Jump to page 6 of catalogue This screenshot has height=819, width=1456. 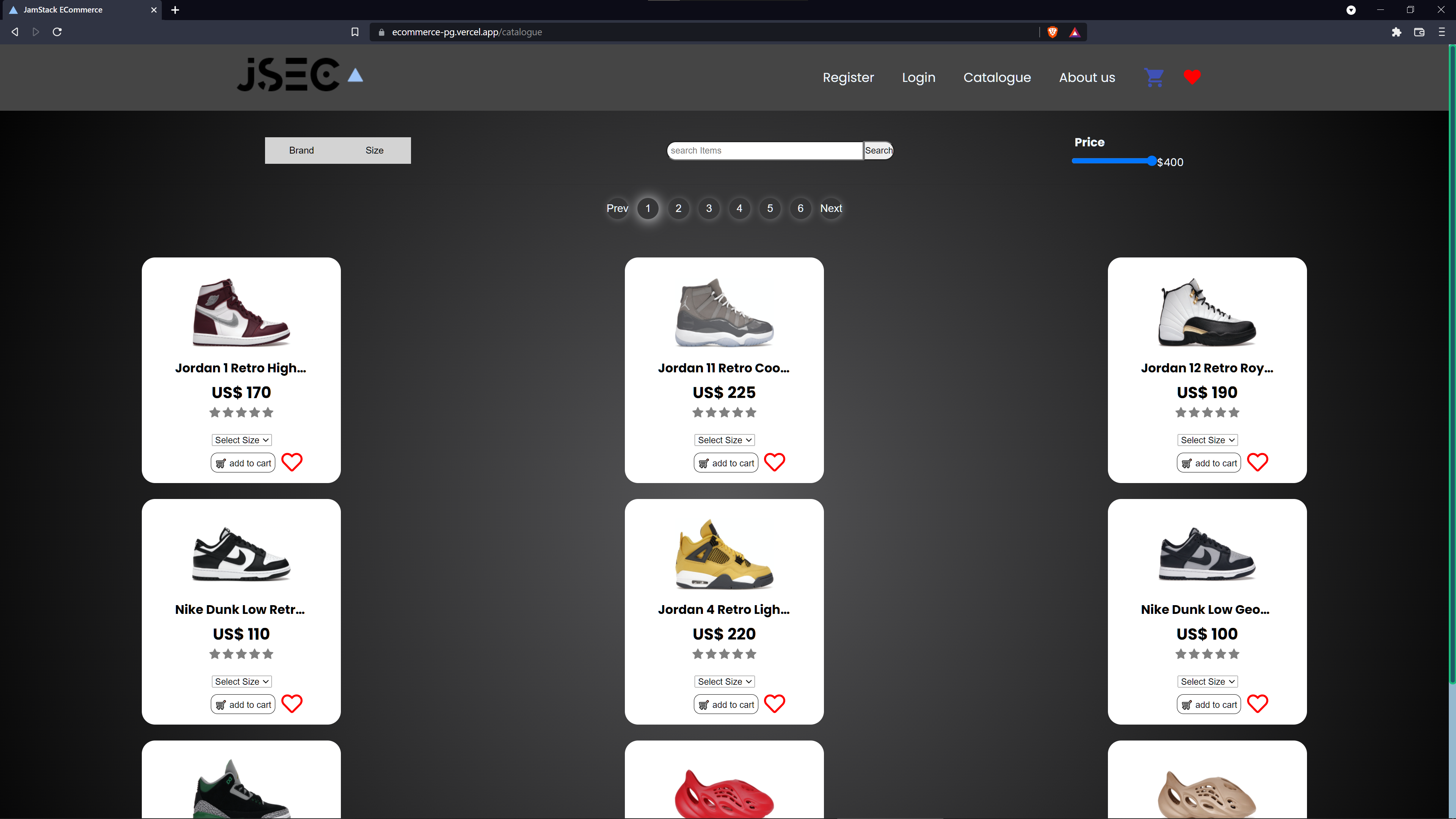tap(800, 208)
